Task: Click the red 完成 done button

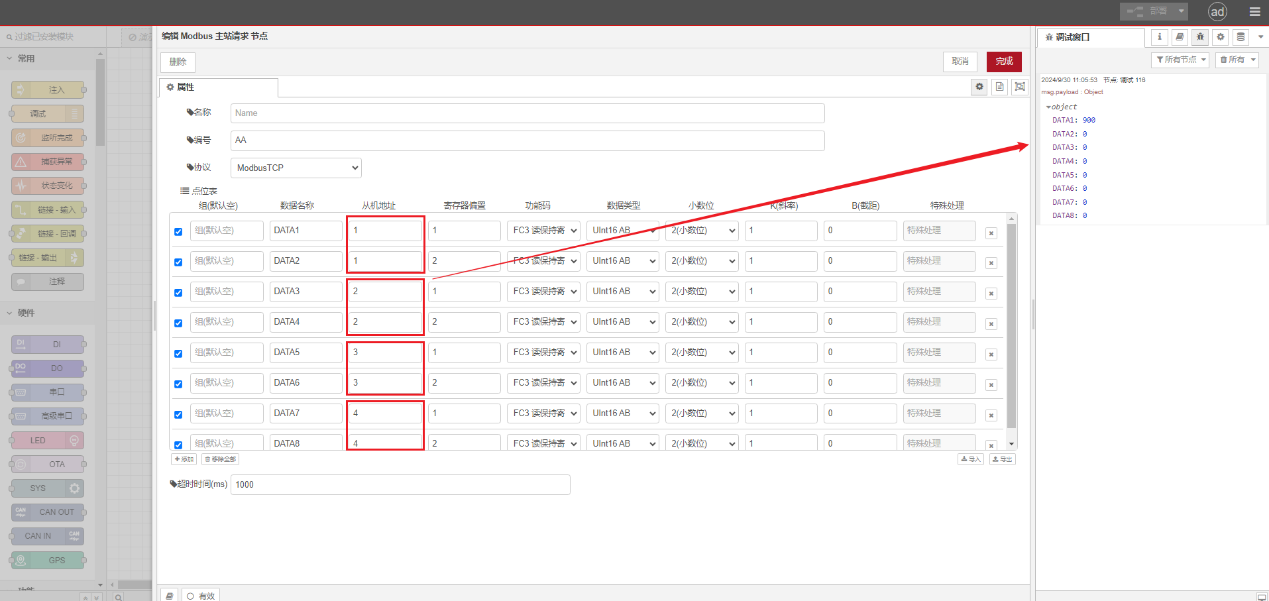Action: coord(1003,61)
